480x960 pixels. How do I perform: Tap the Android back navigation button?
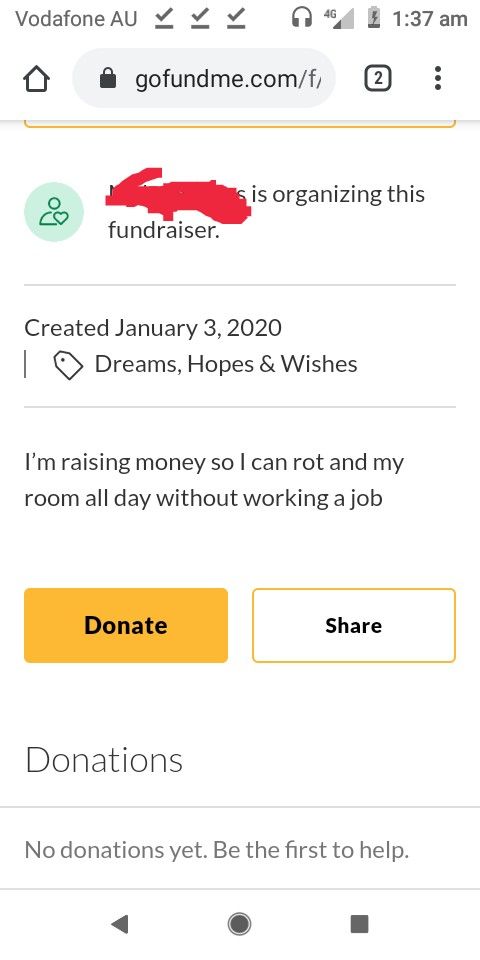click(x=120, y=924)
